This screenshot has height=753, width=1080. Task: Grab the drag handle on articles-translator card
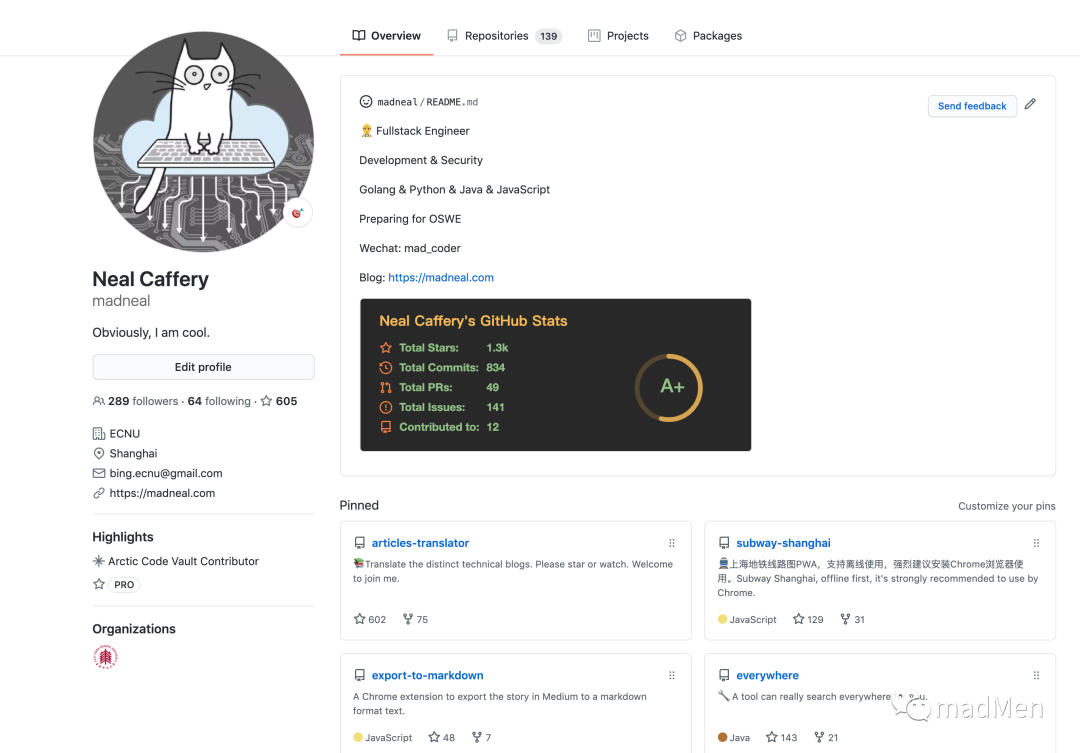[672, 543]
